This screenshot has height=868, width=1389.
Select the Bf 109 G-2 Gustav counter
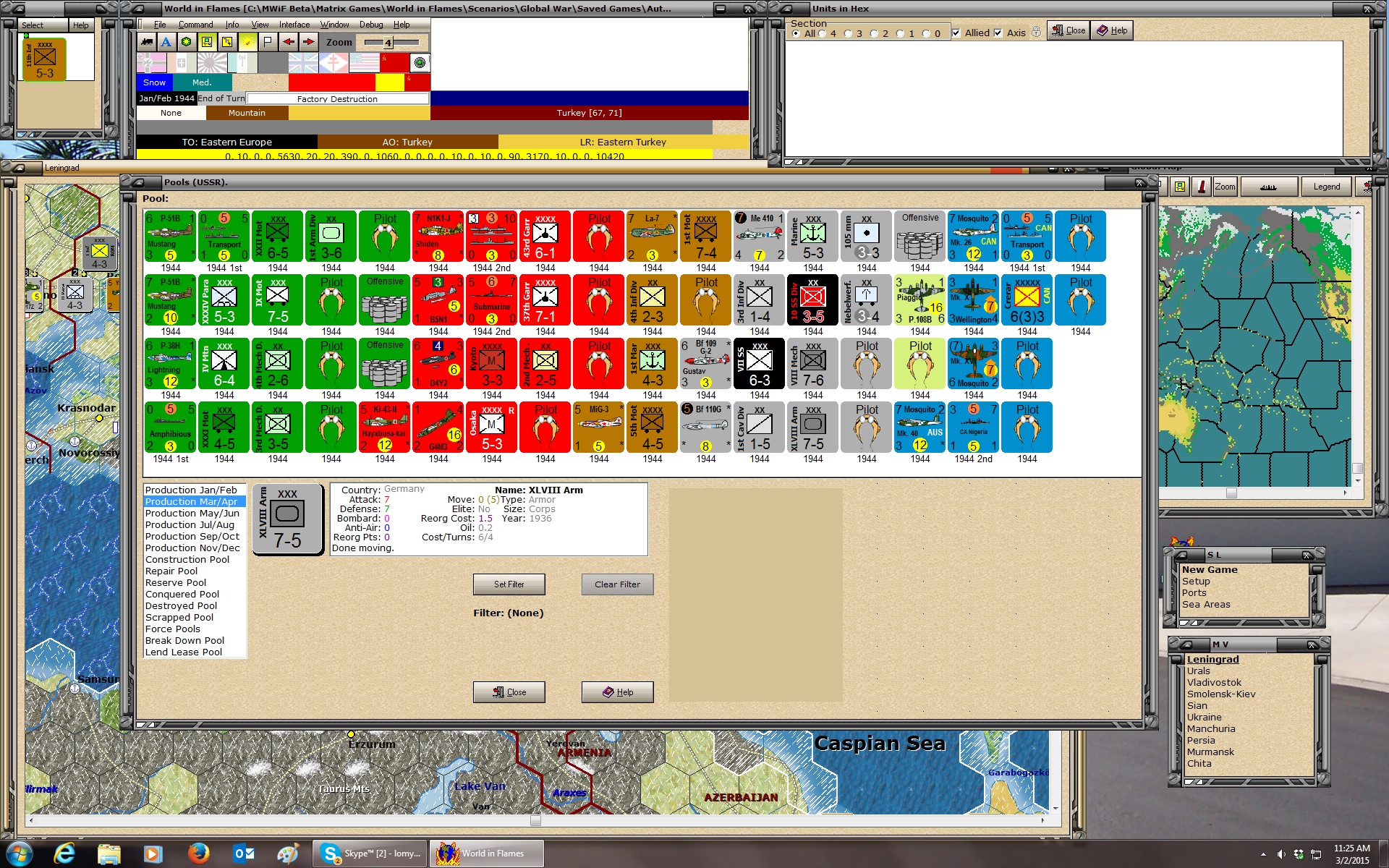[706, 364]
